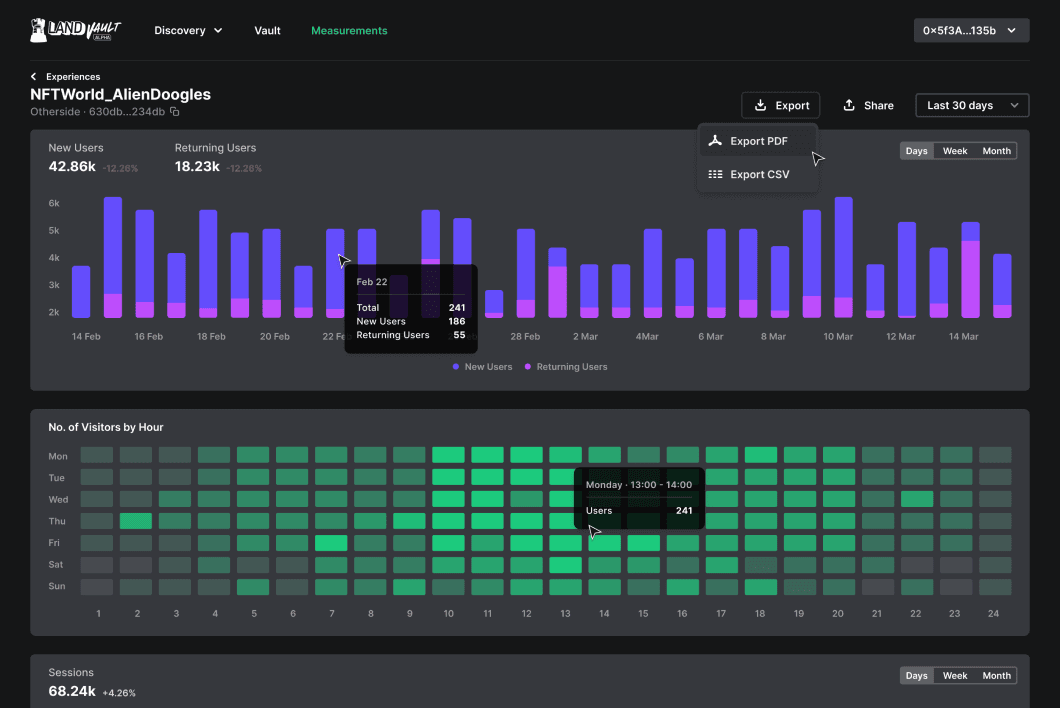Click the Friday hour 7 heatmap cell
This screenshot has width=1060, height=708.
click(x=331, y=542)
